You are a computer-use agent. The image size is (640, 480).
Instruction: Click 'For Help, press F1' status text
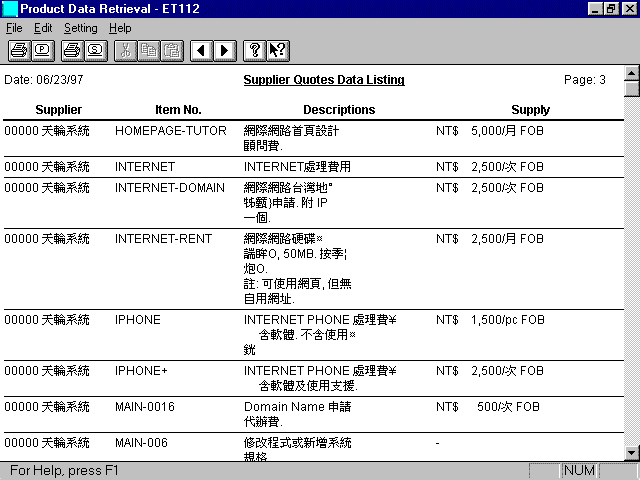pos(64,471)
